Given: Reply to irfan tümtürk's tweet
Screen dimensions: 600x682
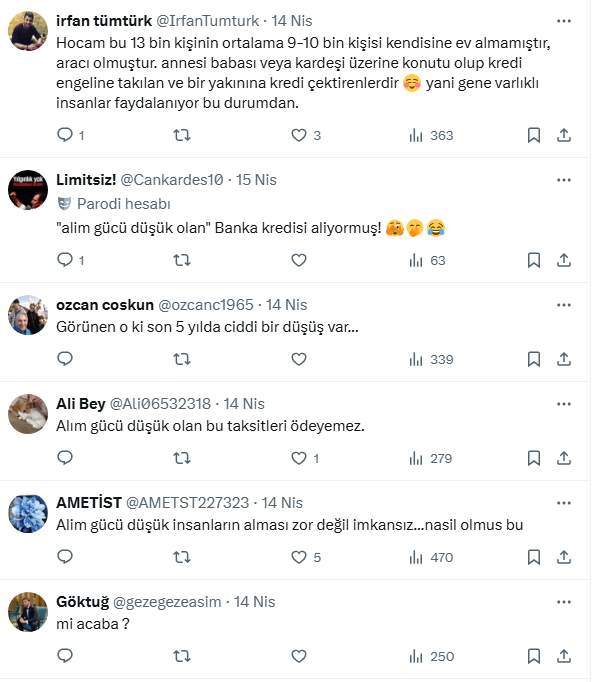Looking at the screenshot, I should (x=65, y=135).
